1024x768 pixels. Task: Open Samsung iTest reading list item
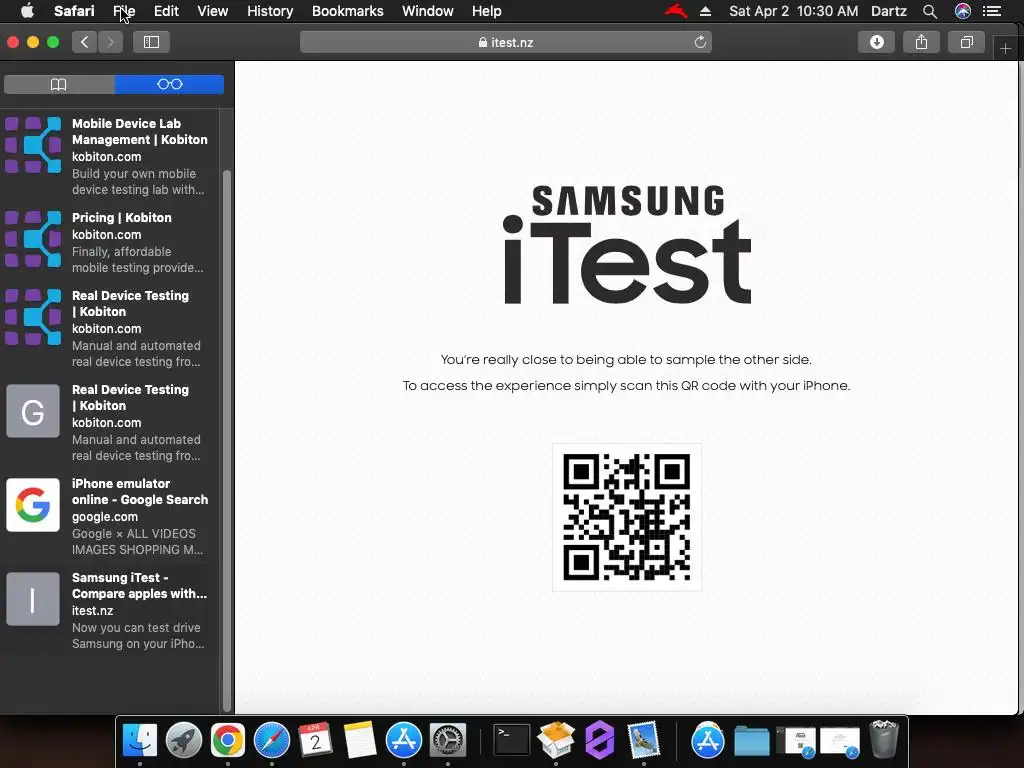click(x=108, y=611)
